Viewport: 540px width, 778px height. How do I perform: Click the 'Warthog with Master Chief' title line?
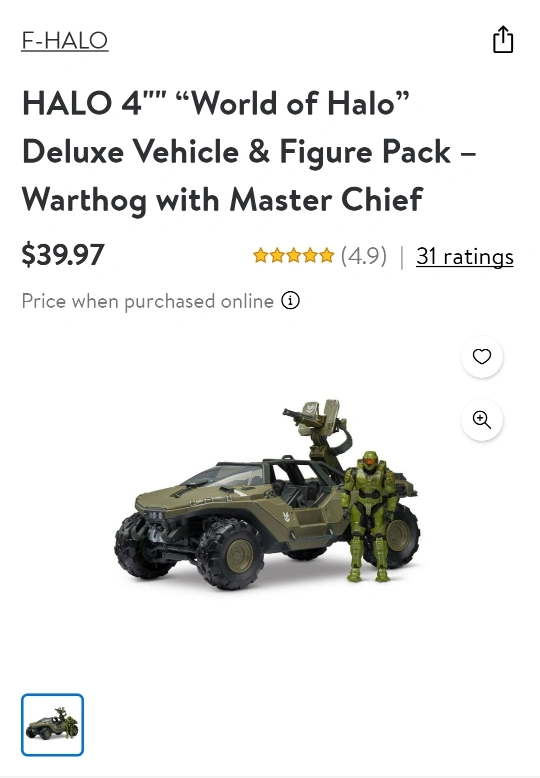pyautogui.click(x=222, y=200)
